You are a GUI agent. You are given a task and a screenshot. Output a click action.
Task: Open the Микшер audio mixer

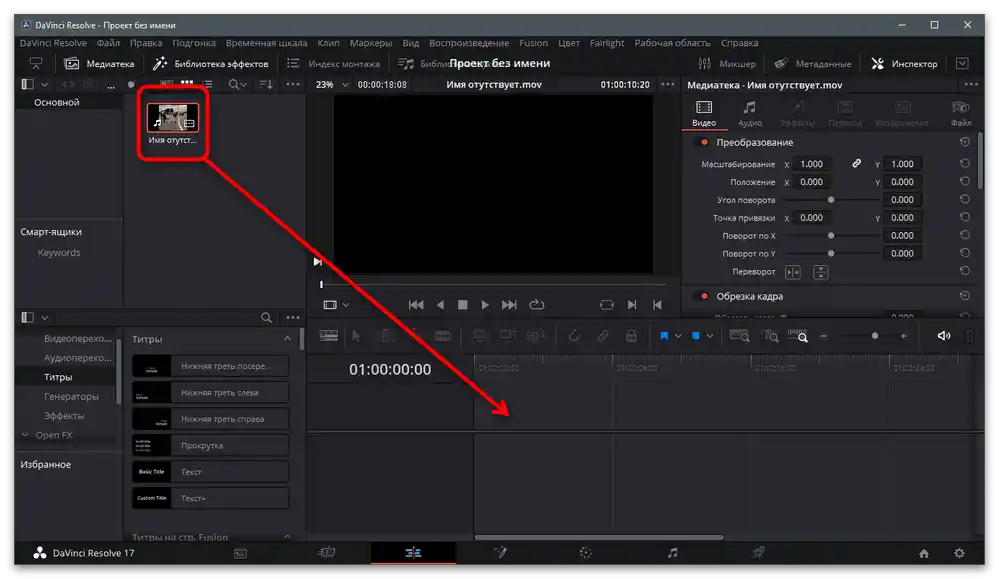[726, 64]
